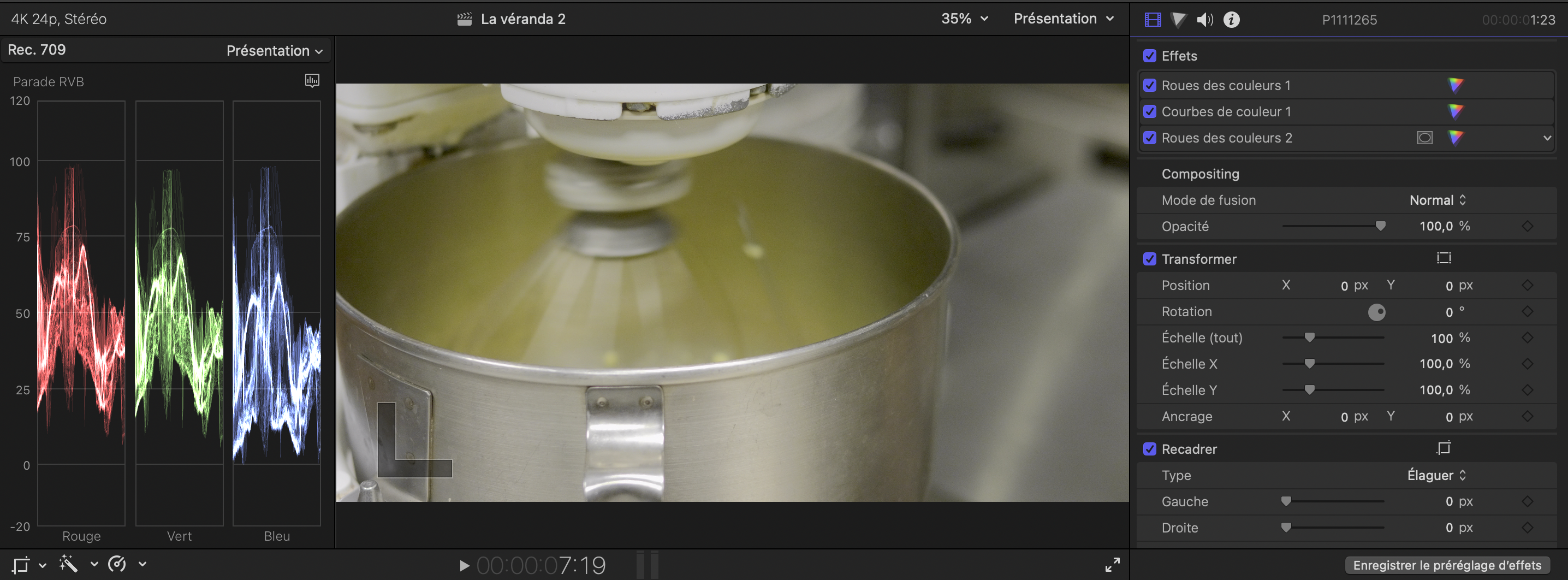
Task: Click the Rotation degrees value field
Action: tap(1448, 312)
